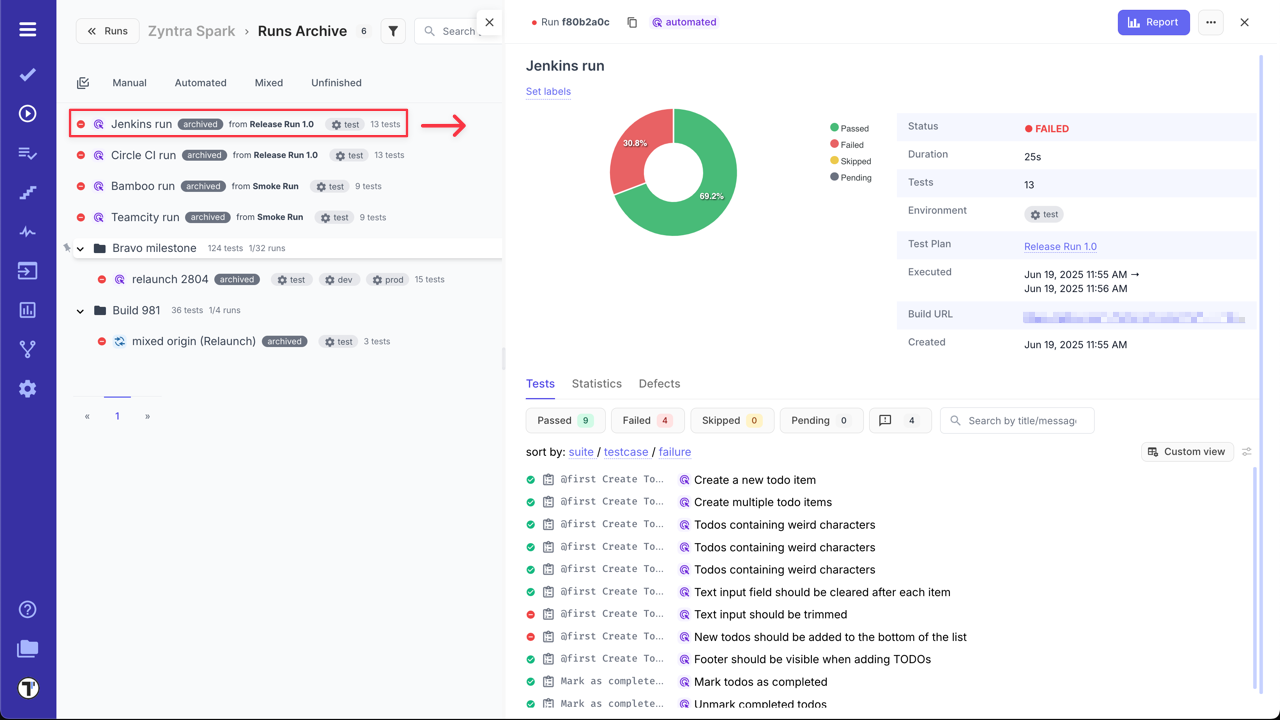This screenshot has width=1280, height=720.
Task: Copy the run ID f80b2a0c
Action: (632, 21)
